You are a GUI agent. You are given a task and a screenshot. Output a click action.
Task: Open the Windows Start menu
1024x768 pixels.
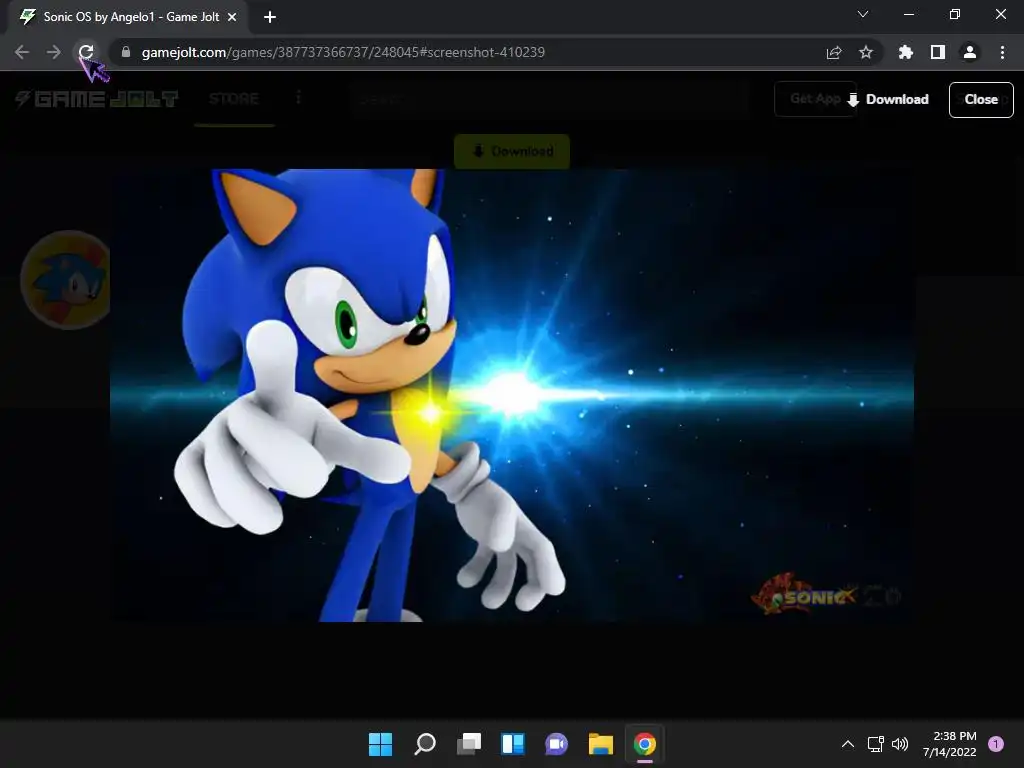[380, 744]
